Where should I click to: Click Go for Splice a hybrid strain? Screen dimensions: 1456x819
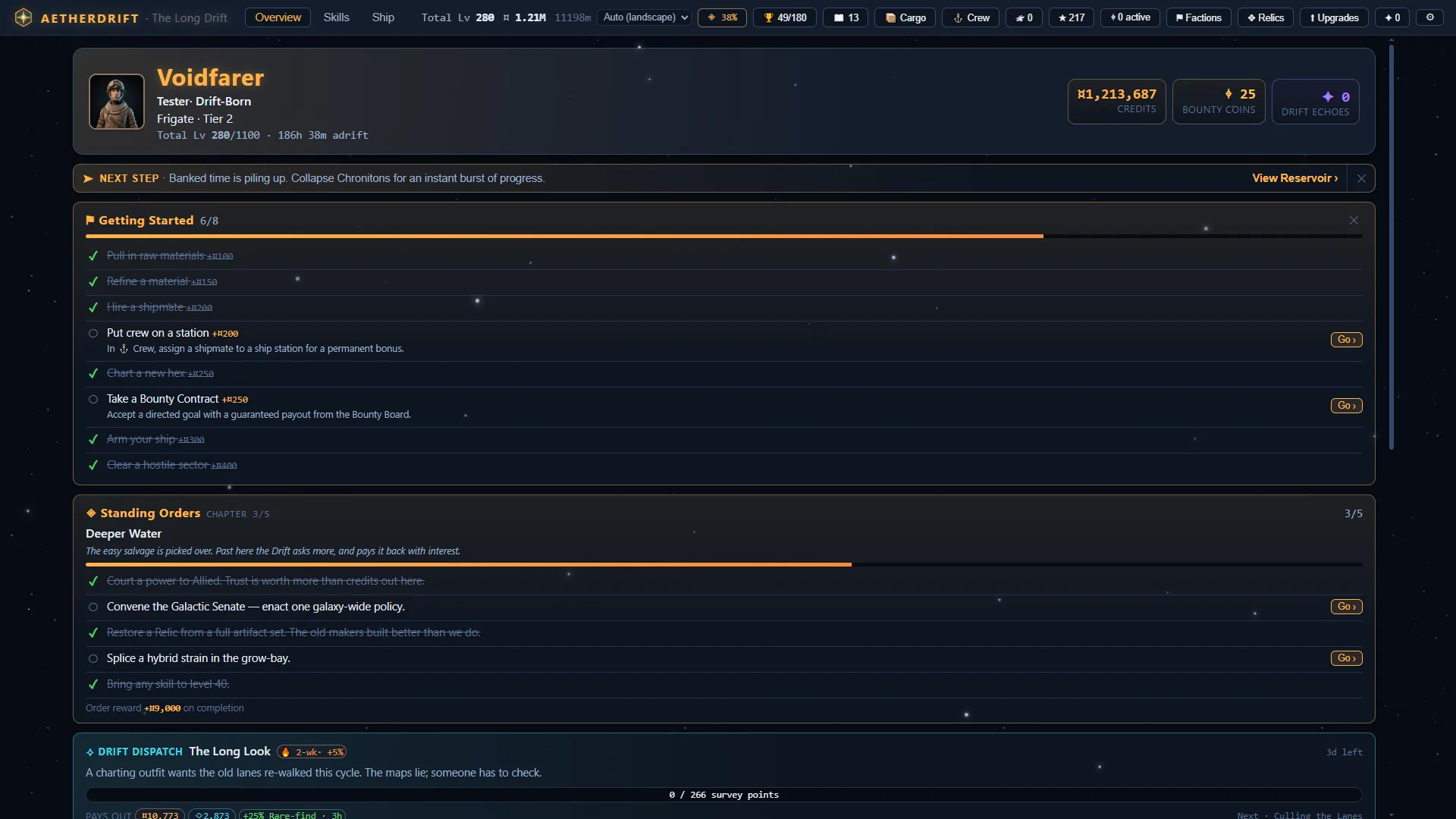click(1346, 658)
